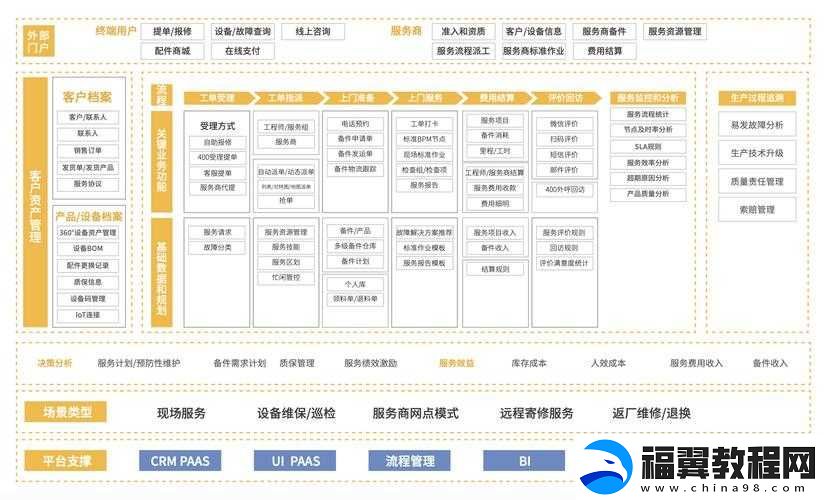The height and width of the screenshot is (500, 826).
Task: Click the 客户/联系人 item
Action: tap(87, 117)
